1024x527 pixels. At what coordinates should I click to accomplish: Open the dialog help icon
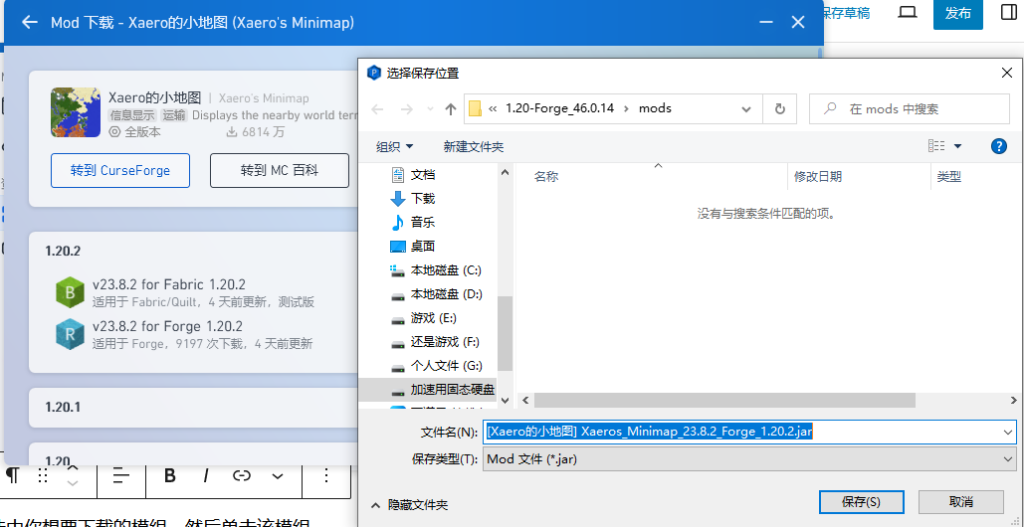(x=999, y=146)
